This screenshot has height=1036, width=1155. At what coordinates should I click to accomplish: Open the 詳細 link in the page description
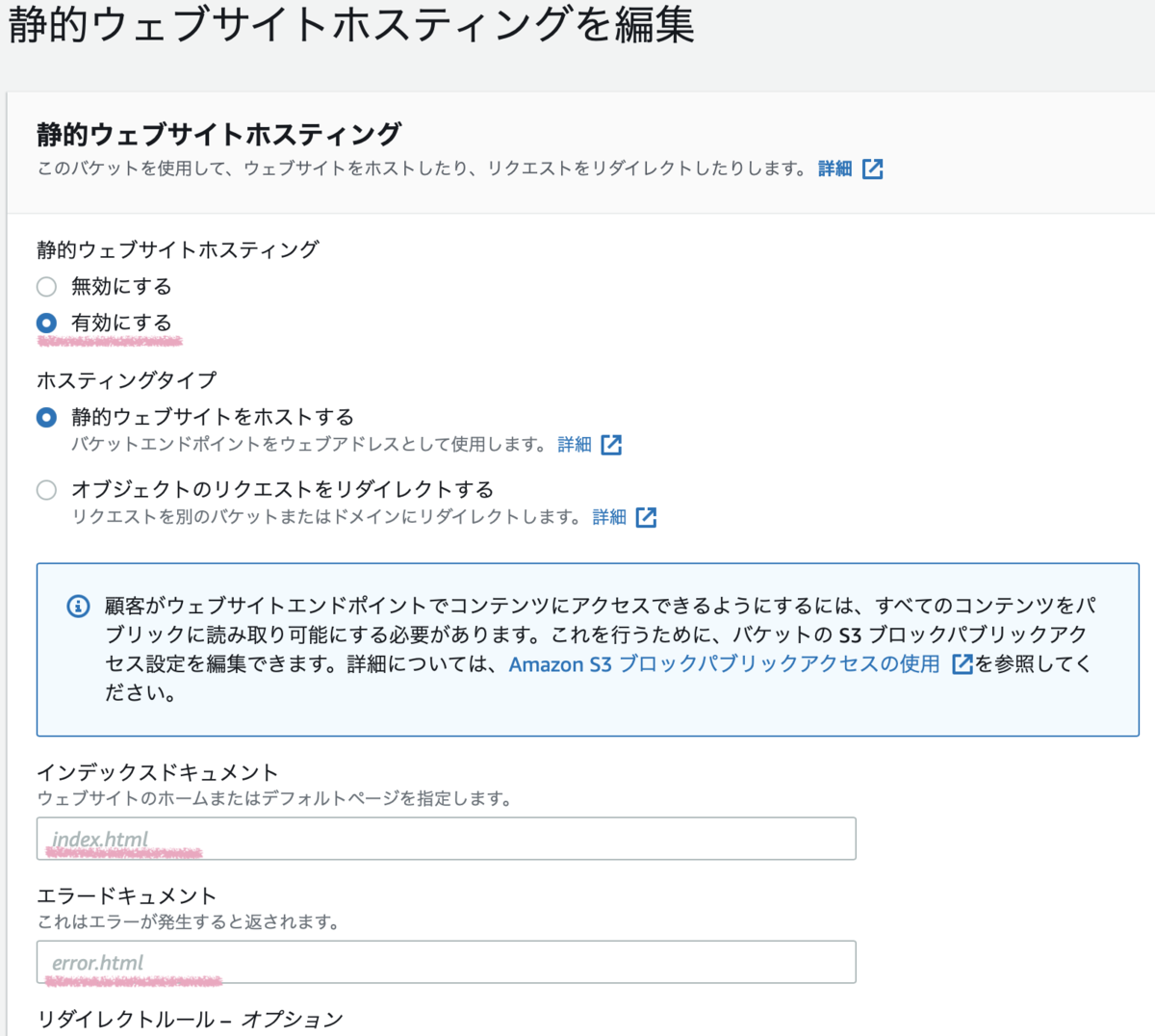pos(834,168)
